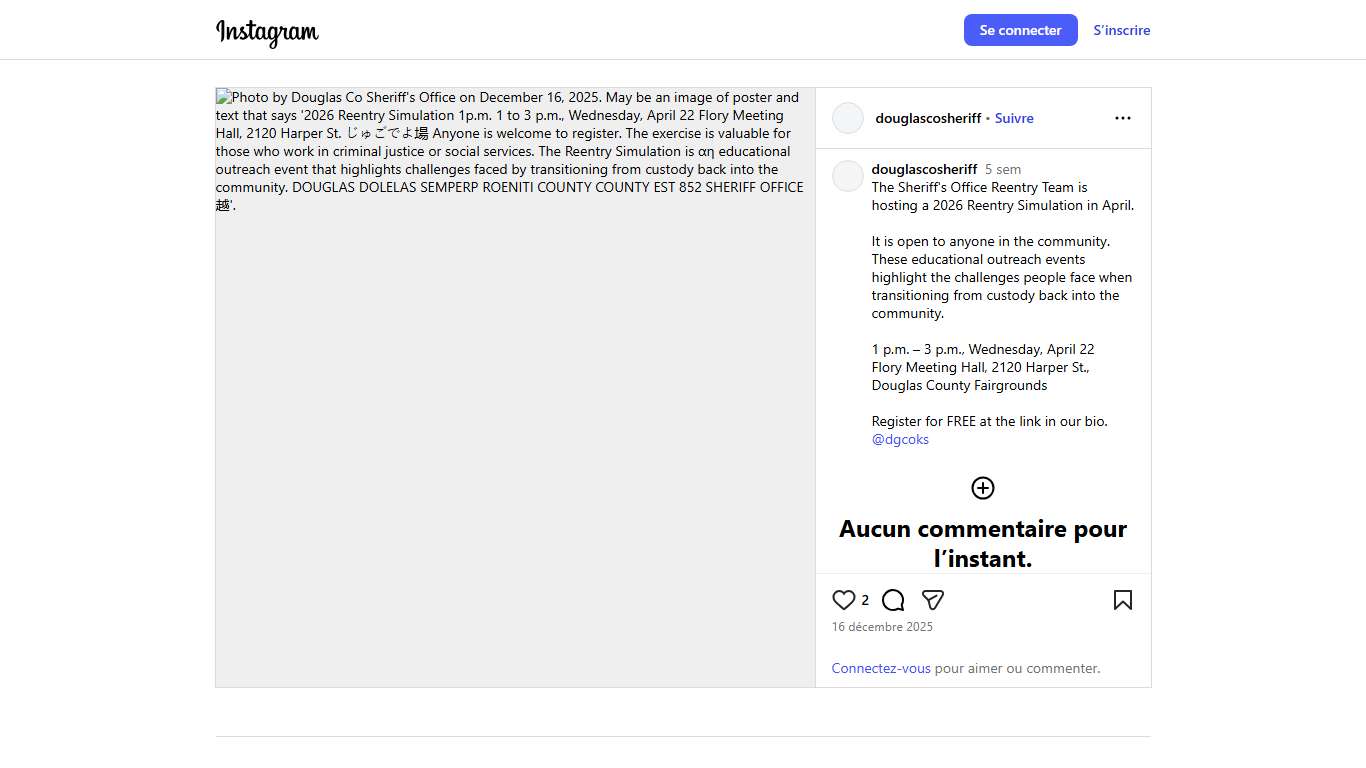This screenshot has width=1366, height=768.
Task: Open the three-dot more options menu
Action: coord(1122,118)
